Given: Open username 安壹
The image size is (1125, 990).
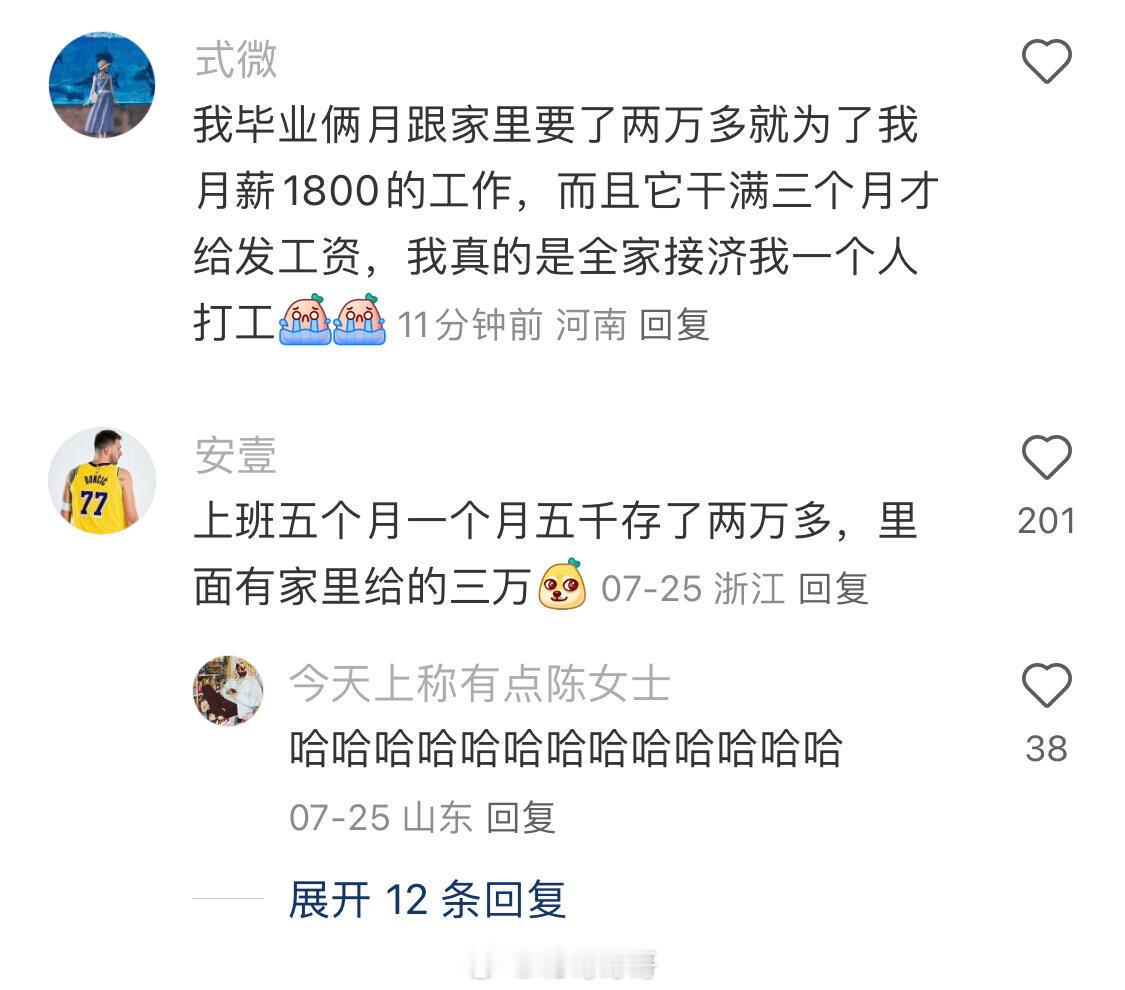Looking at the screenshot, I should click(x=236, y=454).
